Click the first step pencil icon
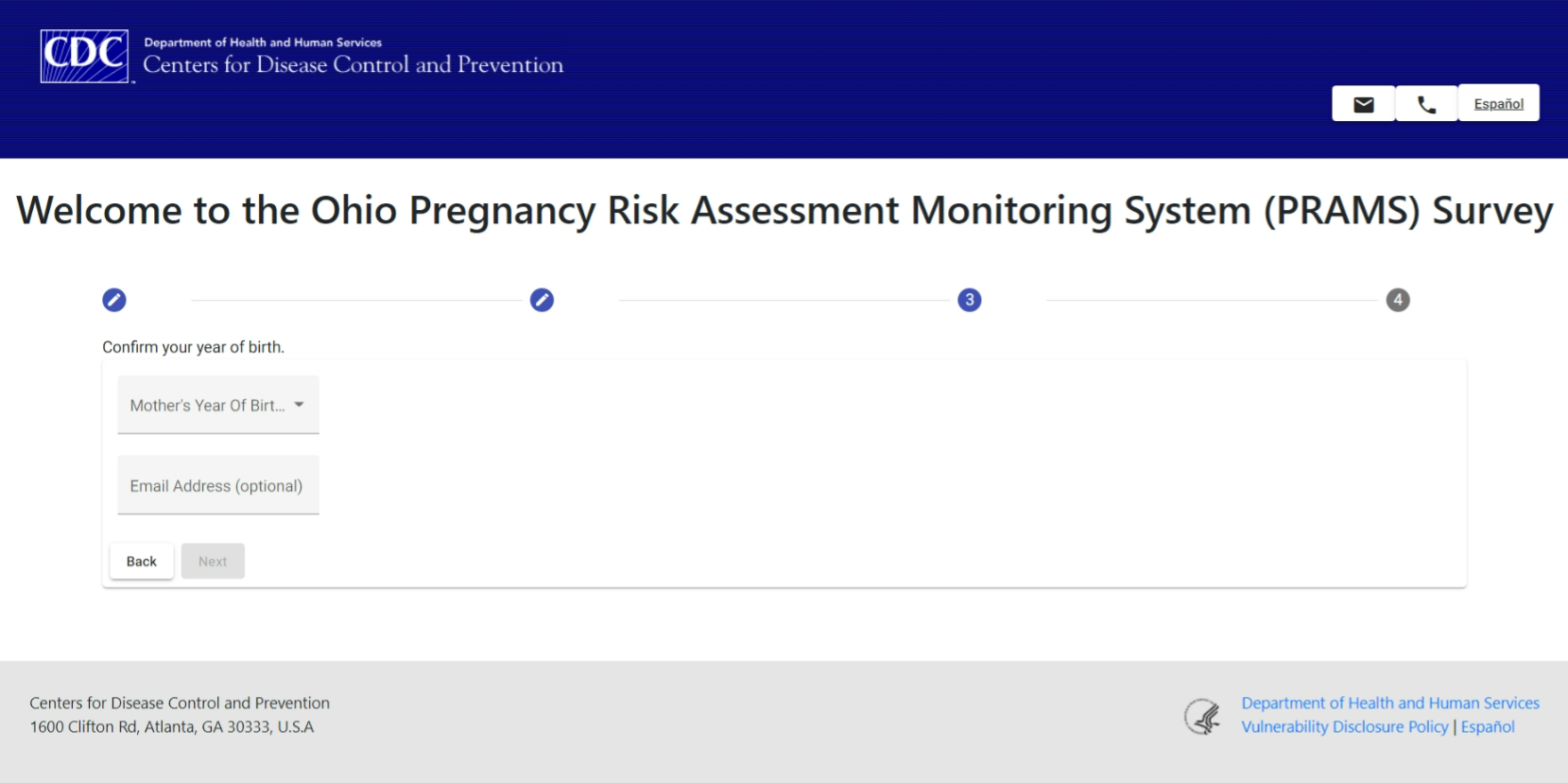This screenshot has height=783, width=1568. pyautogui.click(x=114, y=300)
